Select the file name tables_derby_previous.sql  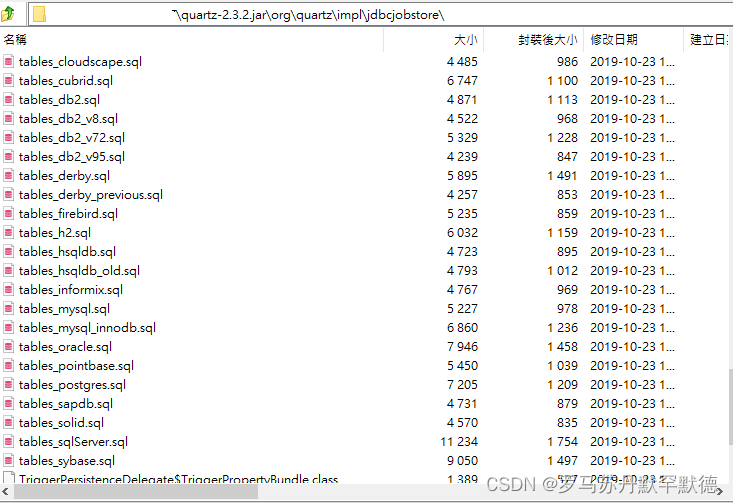coord(91,195)
